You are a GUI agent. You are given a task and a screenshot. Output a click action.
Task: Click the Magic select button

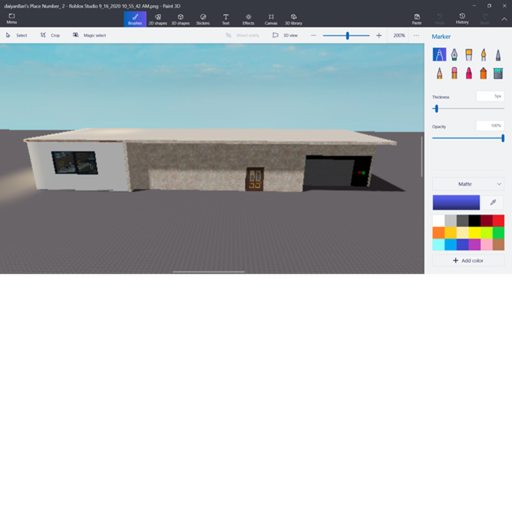89,35
